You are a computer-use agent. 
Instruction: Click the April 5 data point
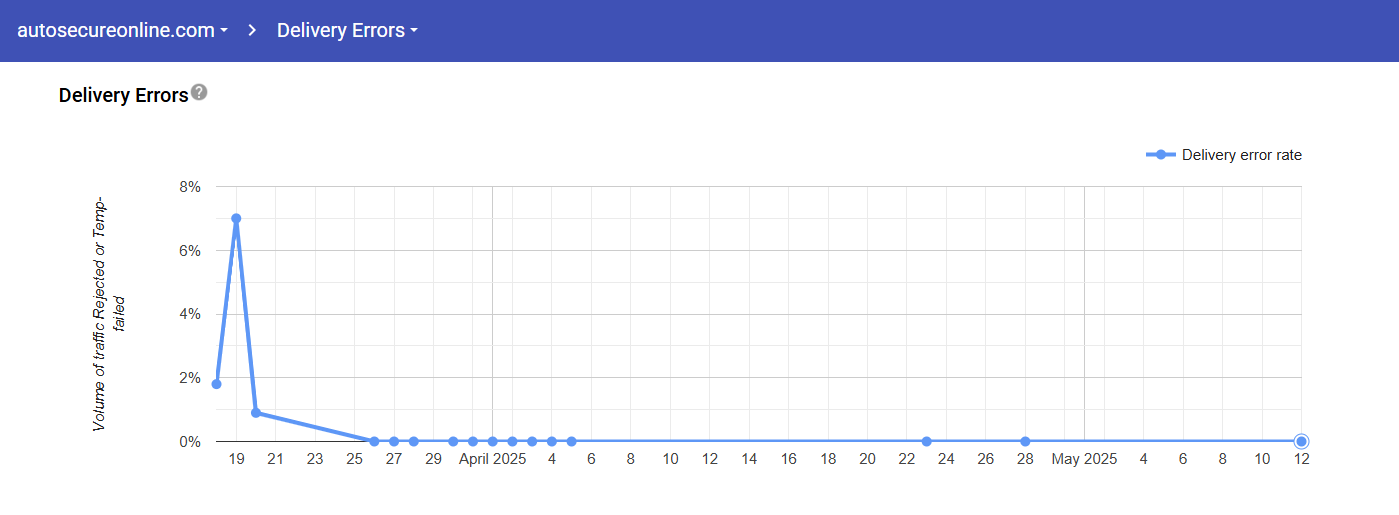click(x=571, y=441)
